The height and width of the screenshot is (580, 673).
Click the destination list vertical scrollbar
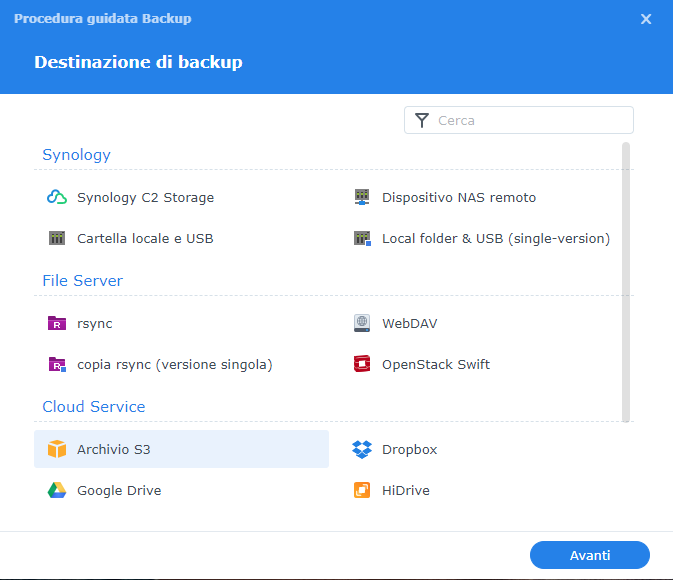[x=626, y=282]
